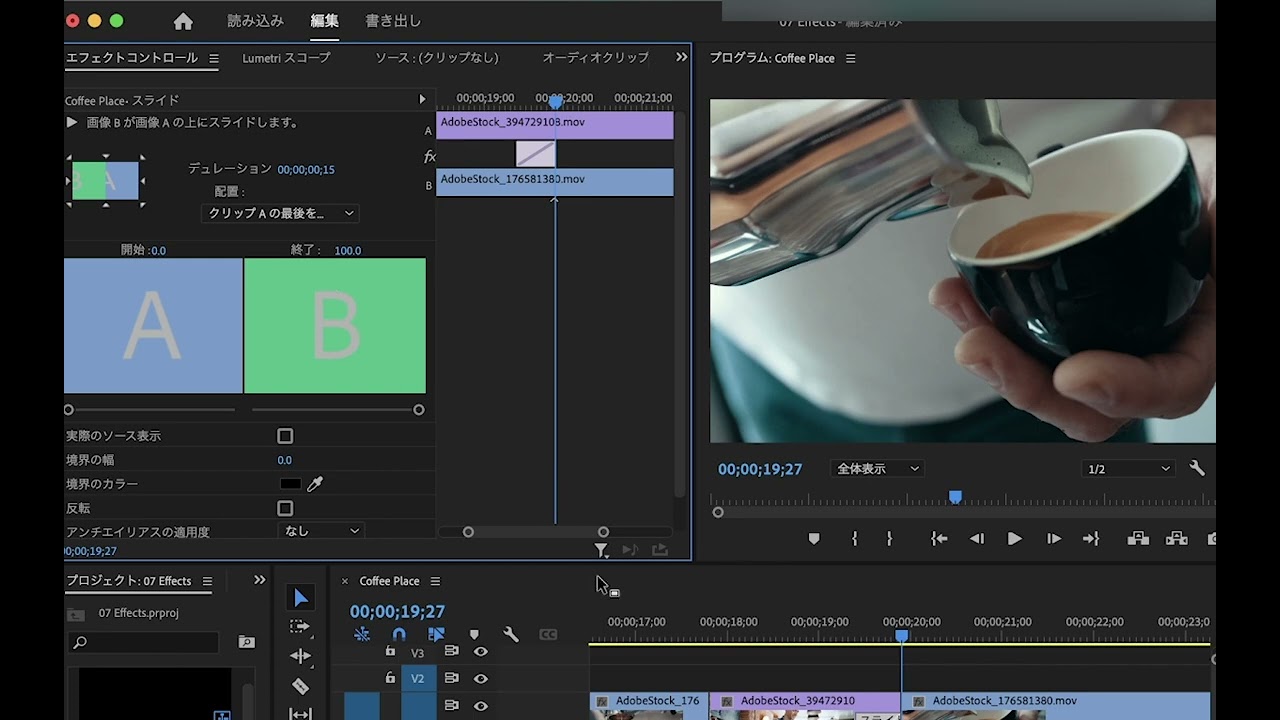This screenshot has height=720, width=1280.
Task: Open the Lumetri スコープ panel tab
Action: coord(286,58)
